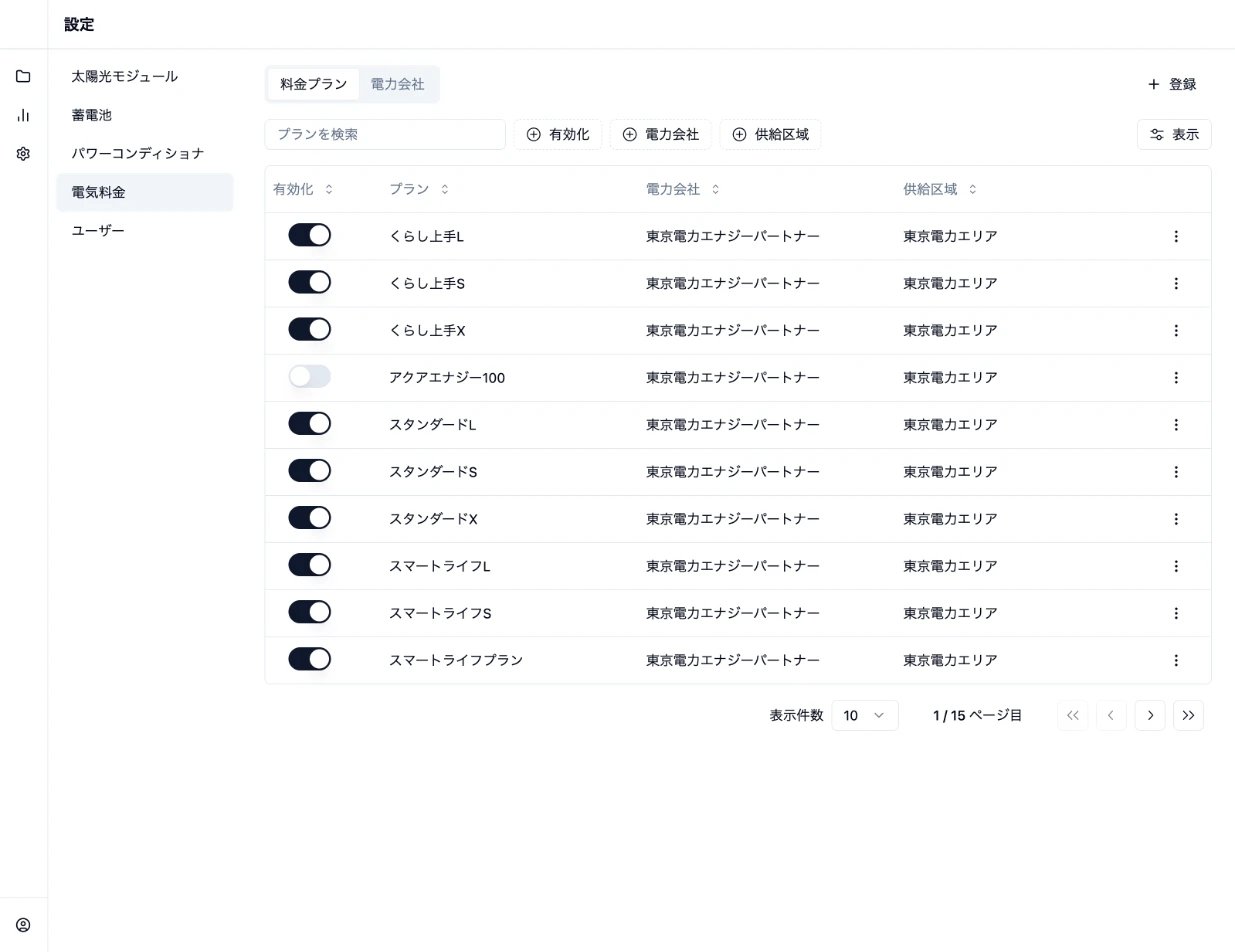Open パワーコンディショナ settings
This screenshot has height=952, width=1235.
tap(145, 153)
